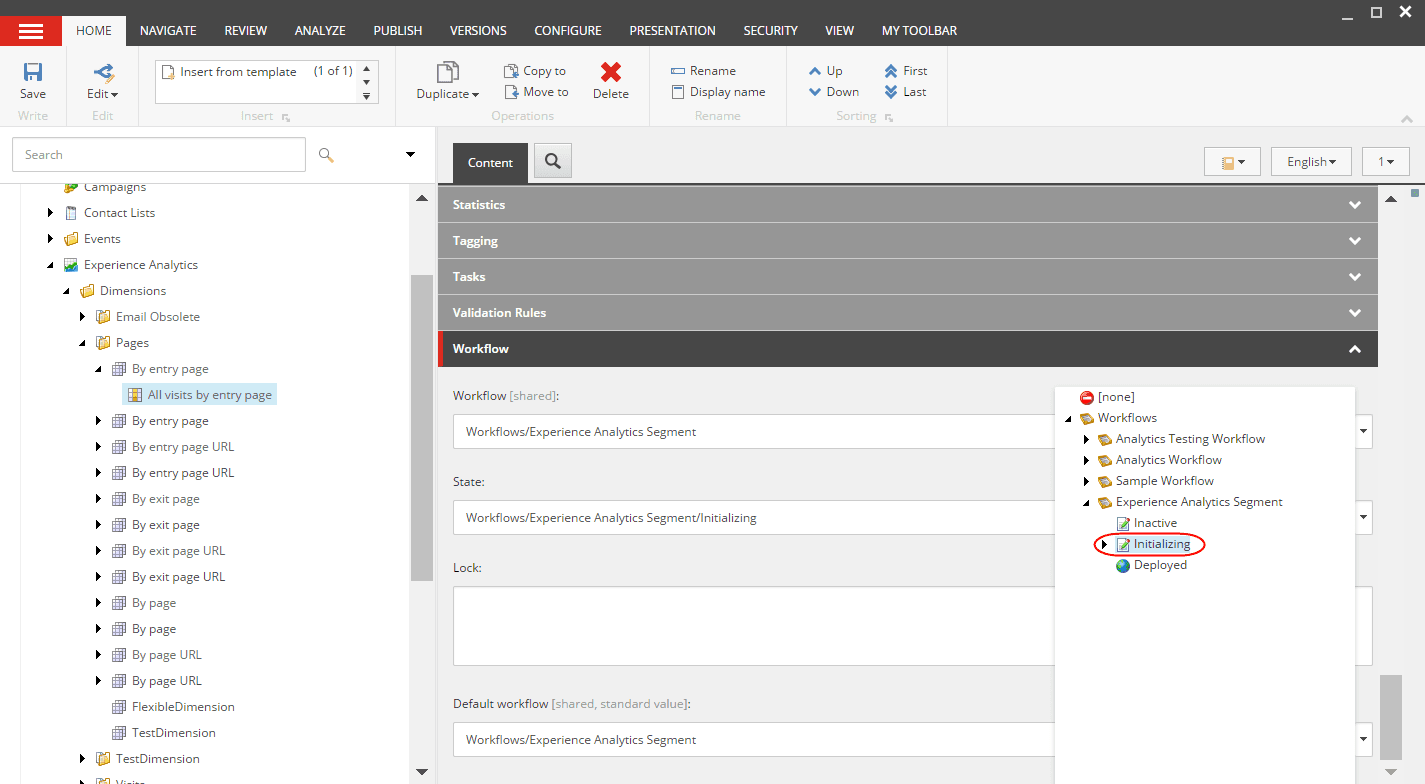
Task: Expand the Statistics section
Action: pyautogui.click(x=908, y=205)
